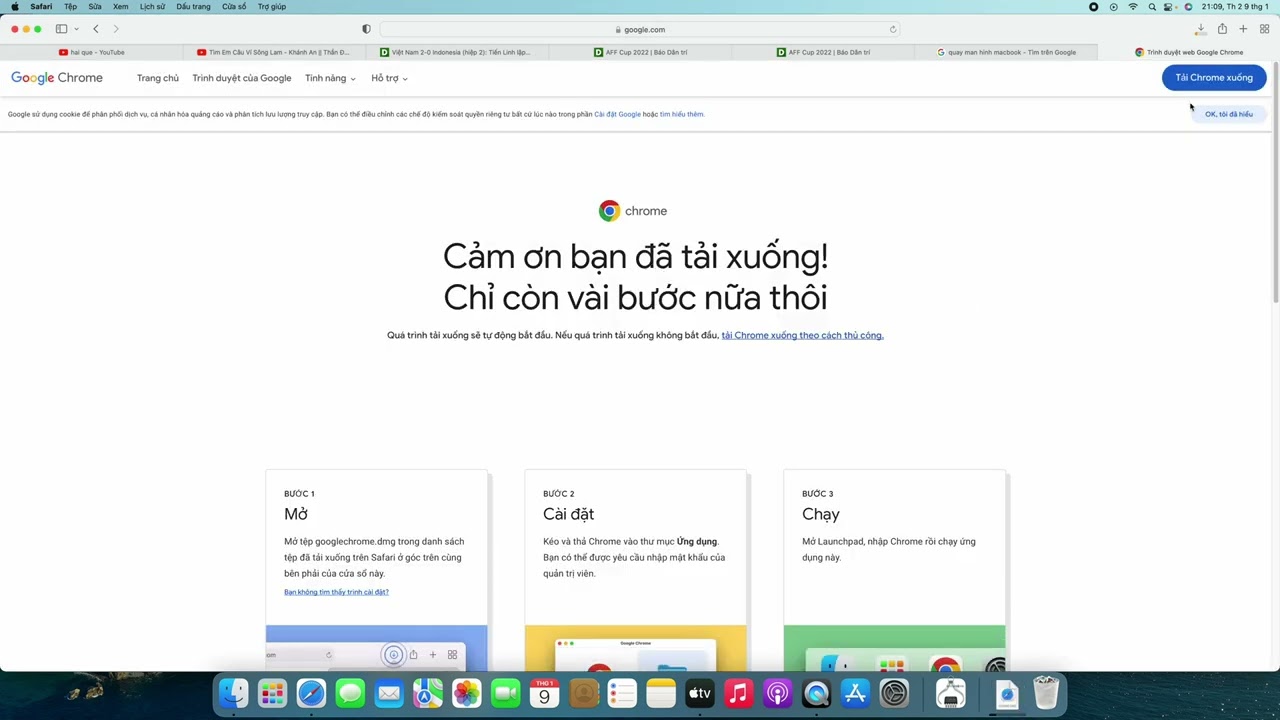Go back with Safari back arrow
The width and height of the screenshot is (1280, 720).
click(x=96, y=29)
